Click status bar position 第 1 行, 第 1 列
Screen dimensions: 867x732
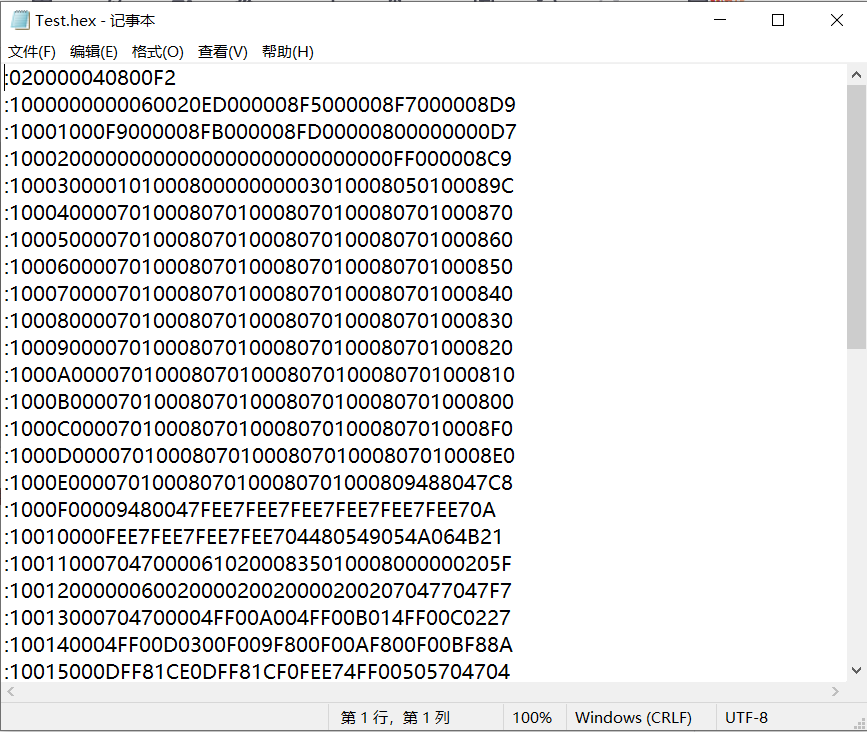[x=395, y=718]
